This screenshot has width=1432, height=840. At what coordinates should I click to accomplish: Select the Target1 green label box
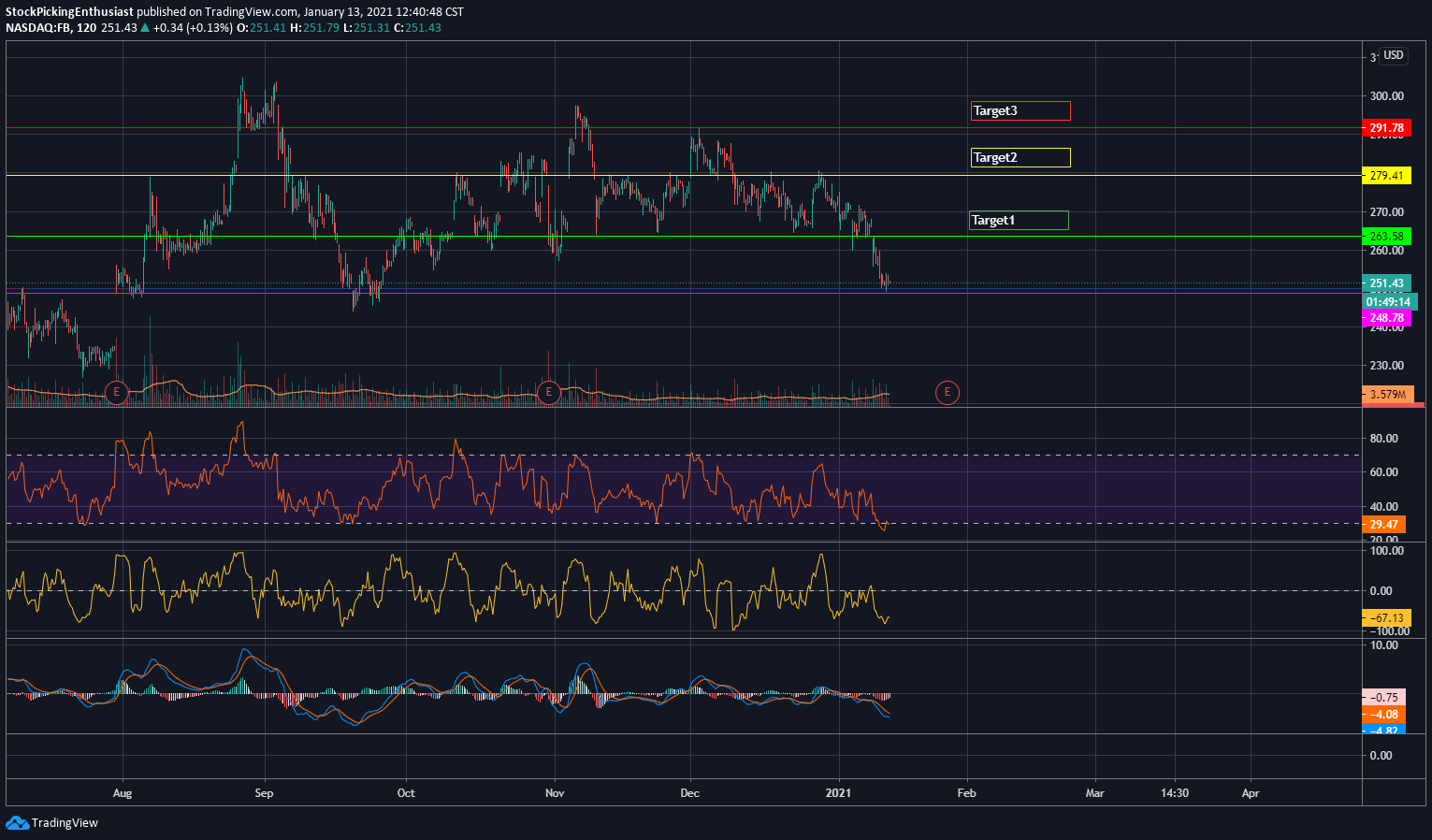[1019, 220]
